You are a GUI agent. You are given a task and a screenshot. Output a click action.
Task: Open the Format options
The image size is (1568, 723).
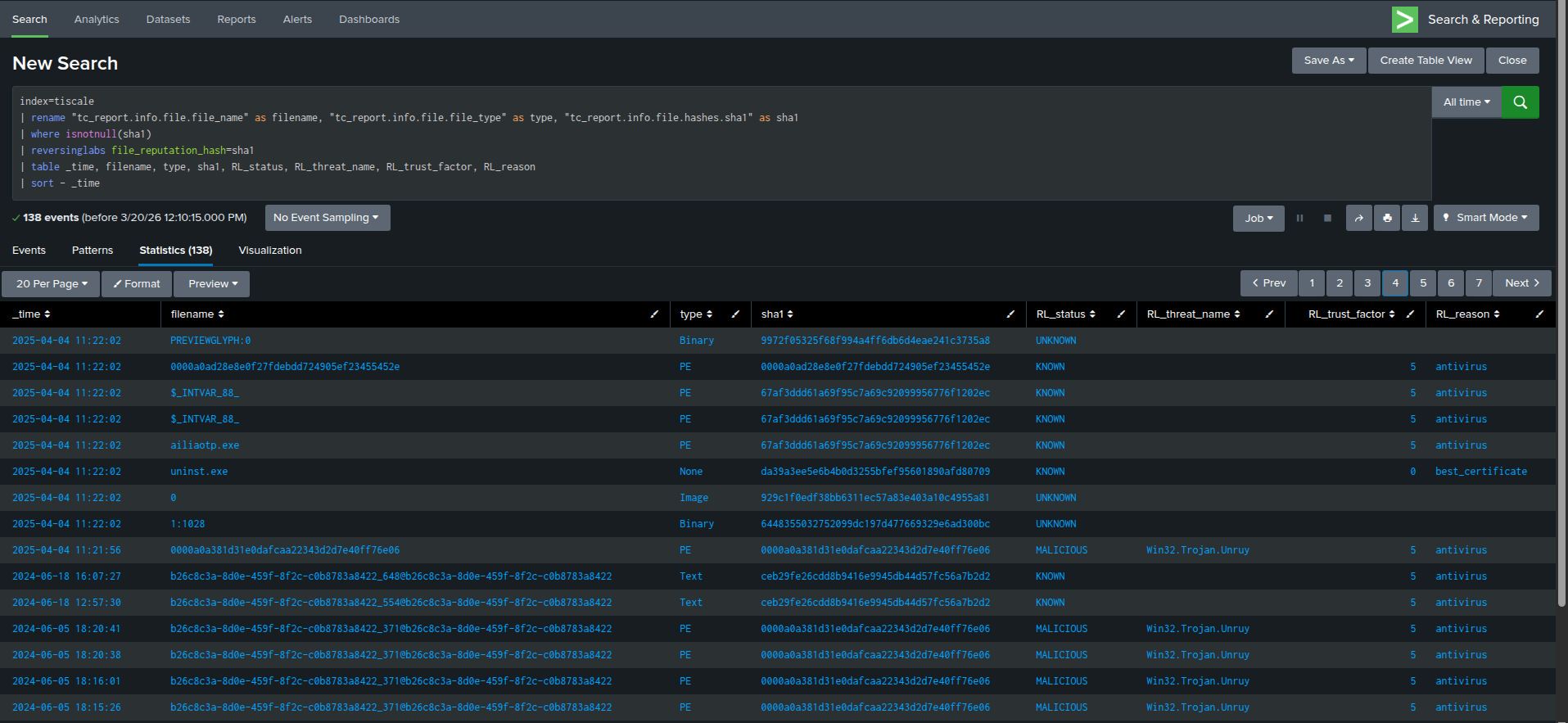pos(137,284)
